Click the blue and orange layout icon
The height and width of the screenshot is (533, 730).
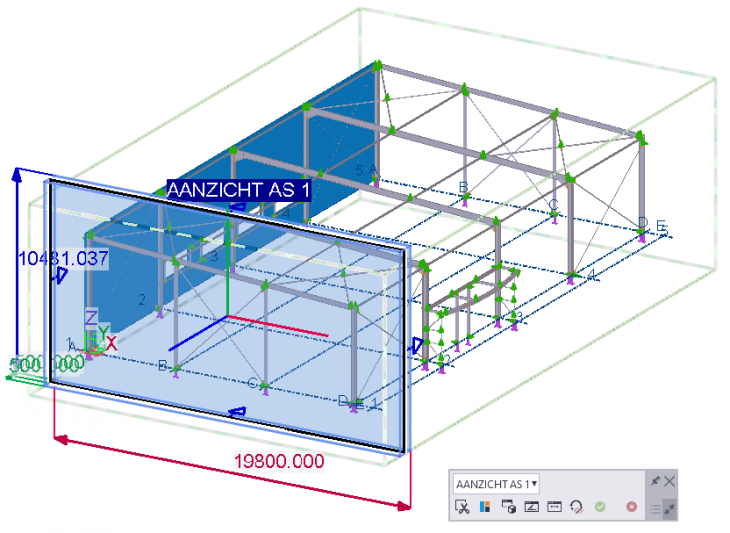(x=485, y=507)
